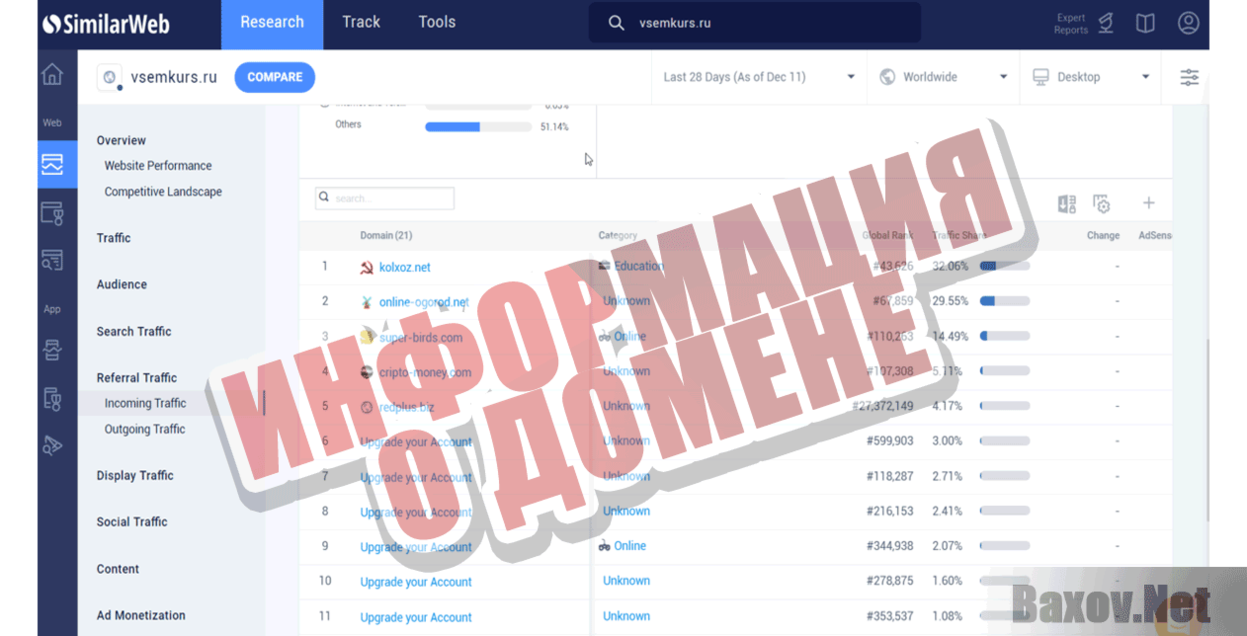The width and height of the screenshot is (1247, 636).
Task: Click the search magnifier in top bar
Action: coord(617,23)
